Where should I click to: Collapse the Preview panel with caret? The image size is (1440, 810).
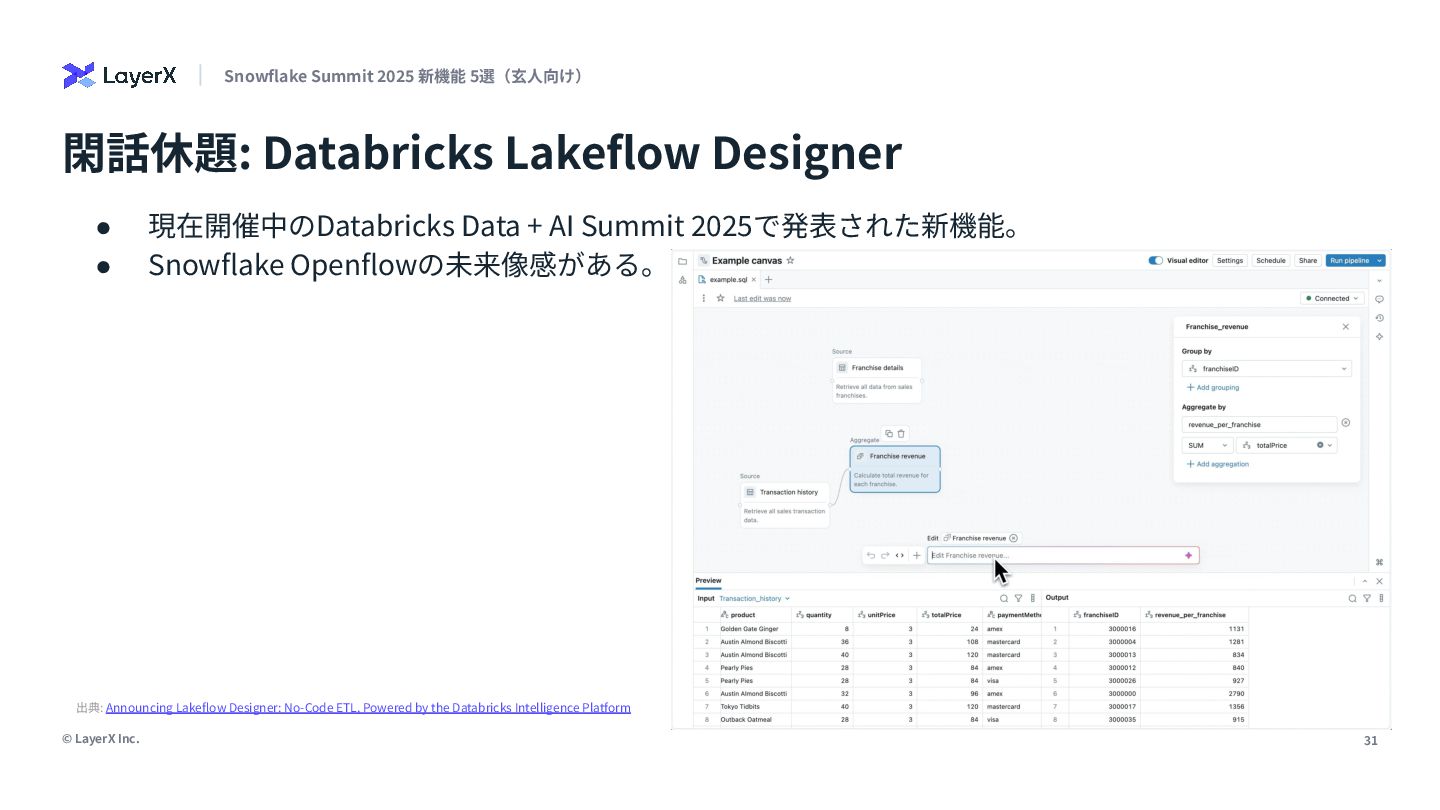pos(1365,581)
